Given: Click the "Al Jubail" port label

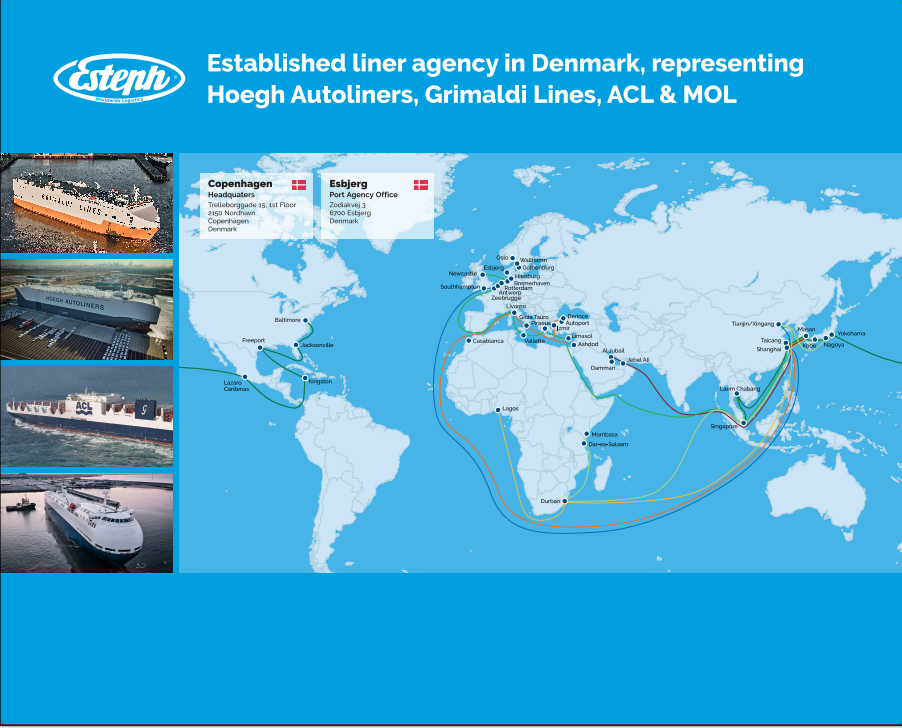Looking at the screenshot, I should coord(613,351).
